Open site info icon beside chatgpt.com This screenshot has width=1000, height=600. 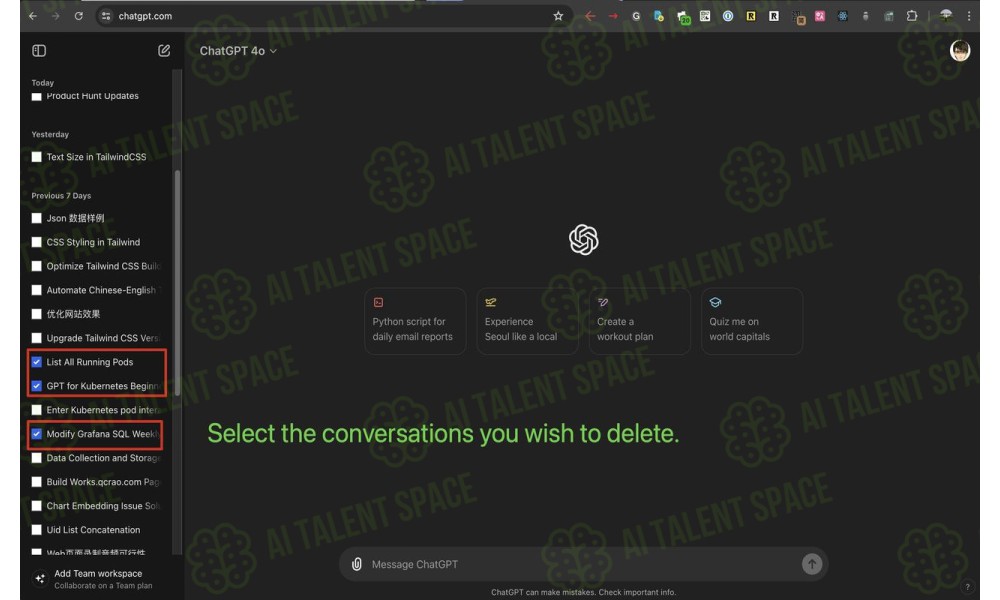(106, 16)
